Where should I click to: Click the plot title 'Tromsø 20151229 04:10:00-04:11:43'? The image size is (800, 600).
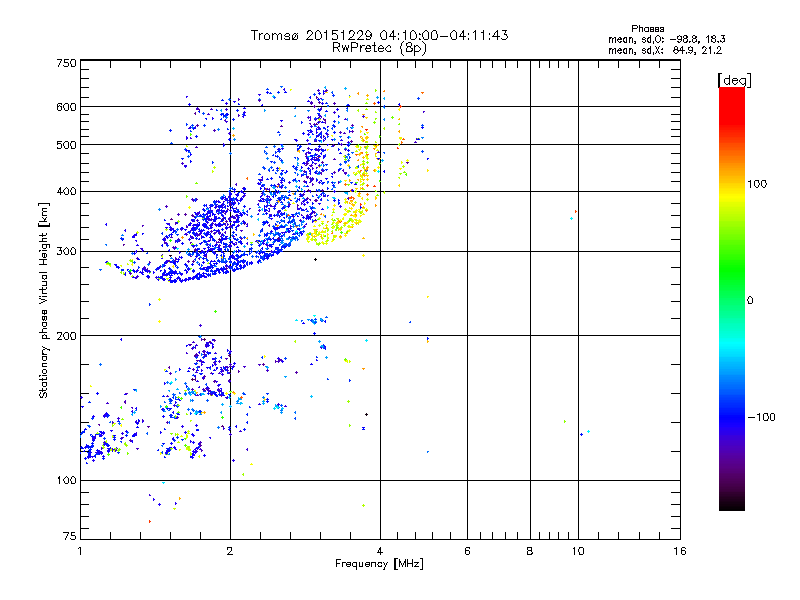(379, 35)
